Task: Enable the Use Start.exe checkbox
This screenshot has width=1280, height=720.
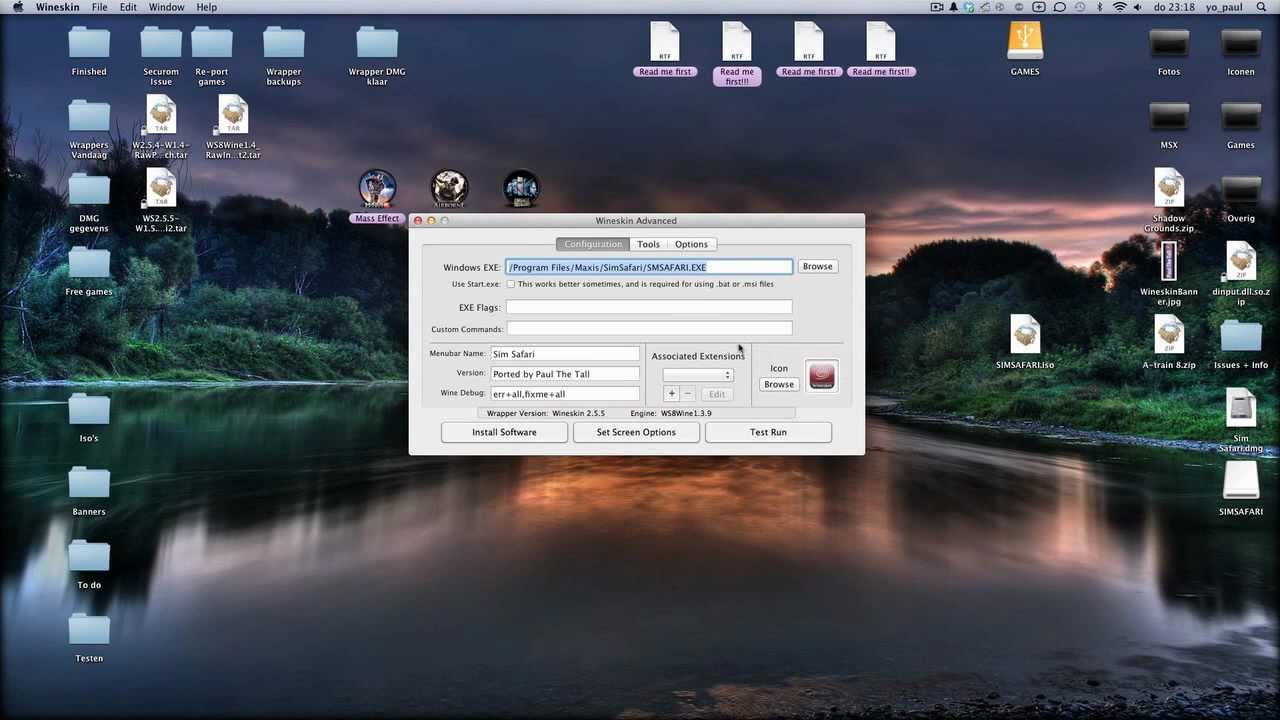Action: click(x=511, y=284)
